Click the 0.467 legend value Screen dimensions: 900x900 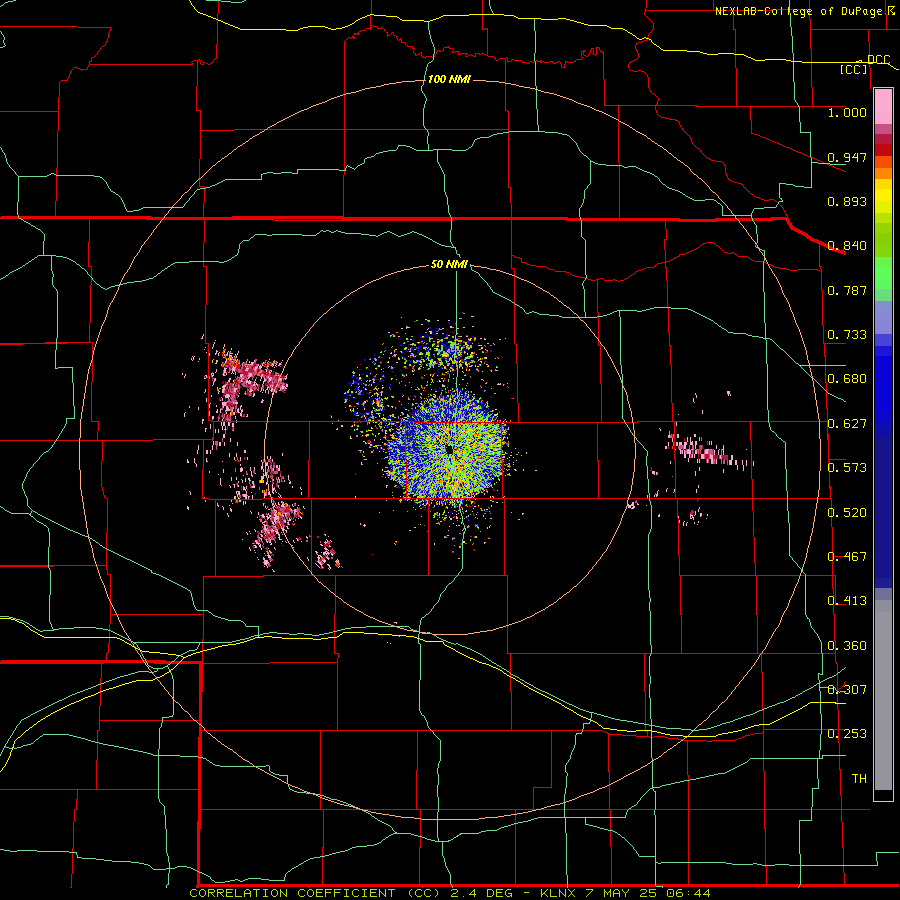coord(847,557)
